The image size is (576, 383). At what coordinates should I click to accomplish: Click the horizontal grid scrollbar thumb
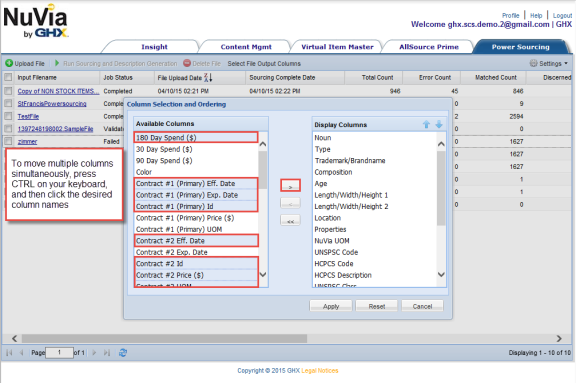click(164, 338)
